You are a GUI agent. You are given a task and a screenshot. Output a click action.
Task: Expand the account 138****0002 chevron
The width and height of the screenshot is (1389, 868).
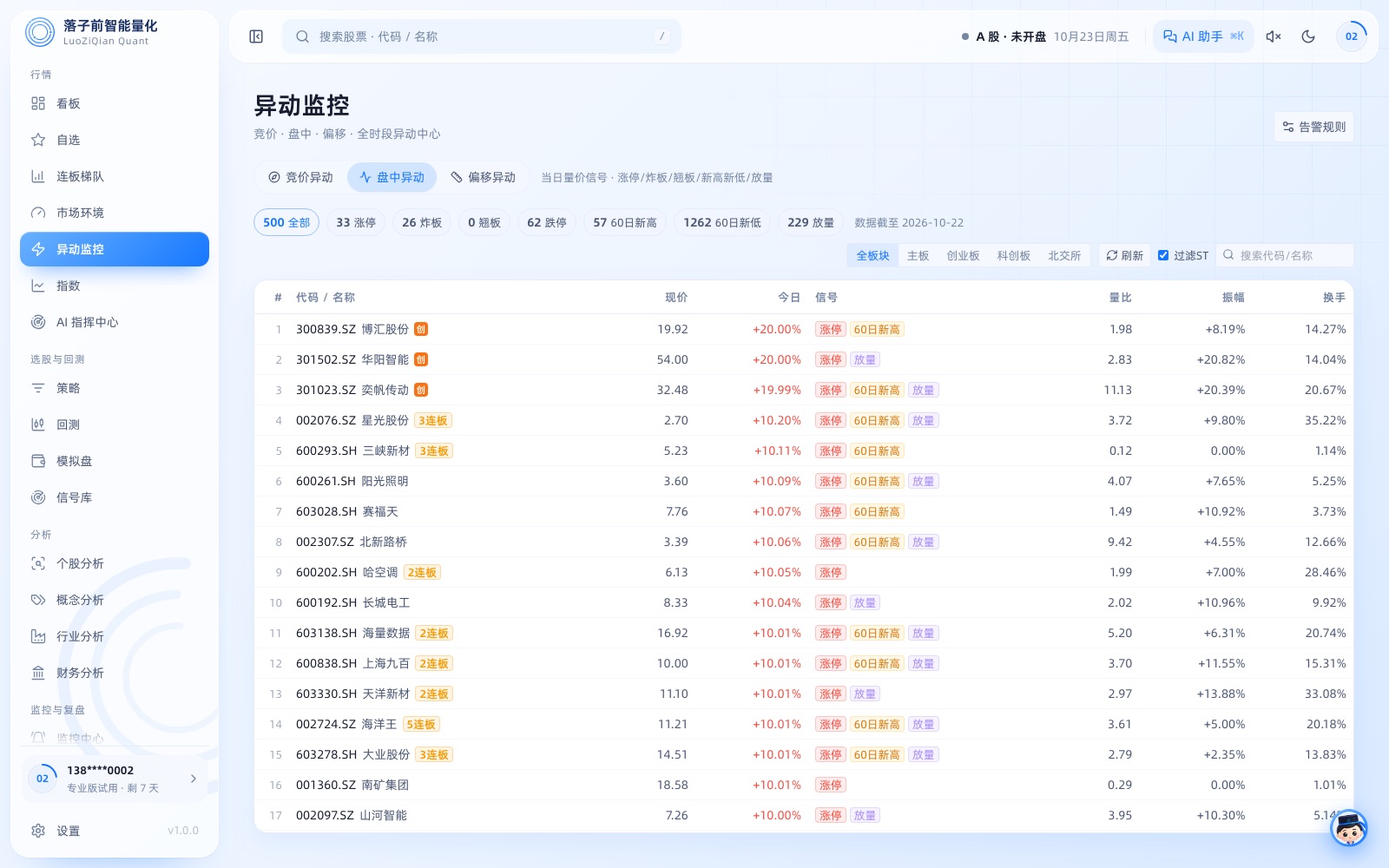pos(193,779)
